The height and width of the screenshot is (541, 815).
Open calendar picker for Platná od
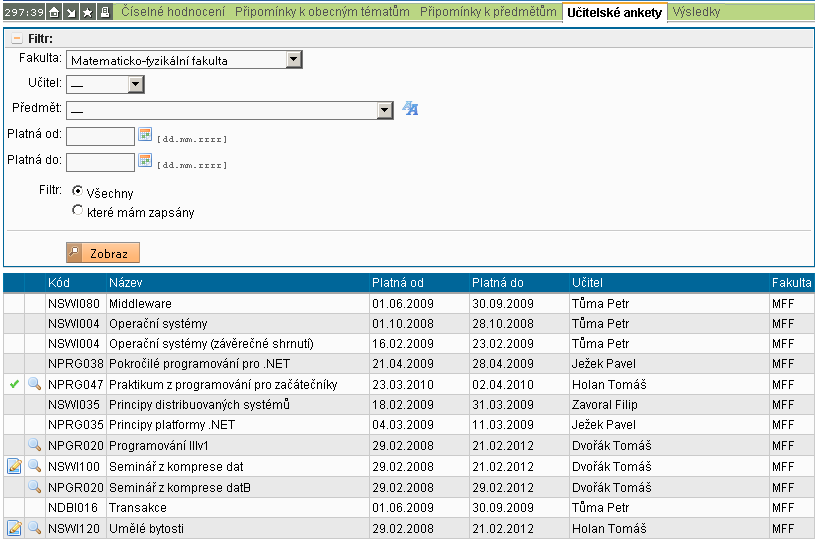(144, 135)
